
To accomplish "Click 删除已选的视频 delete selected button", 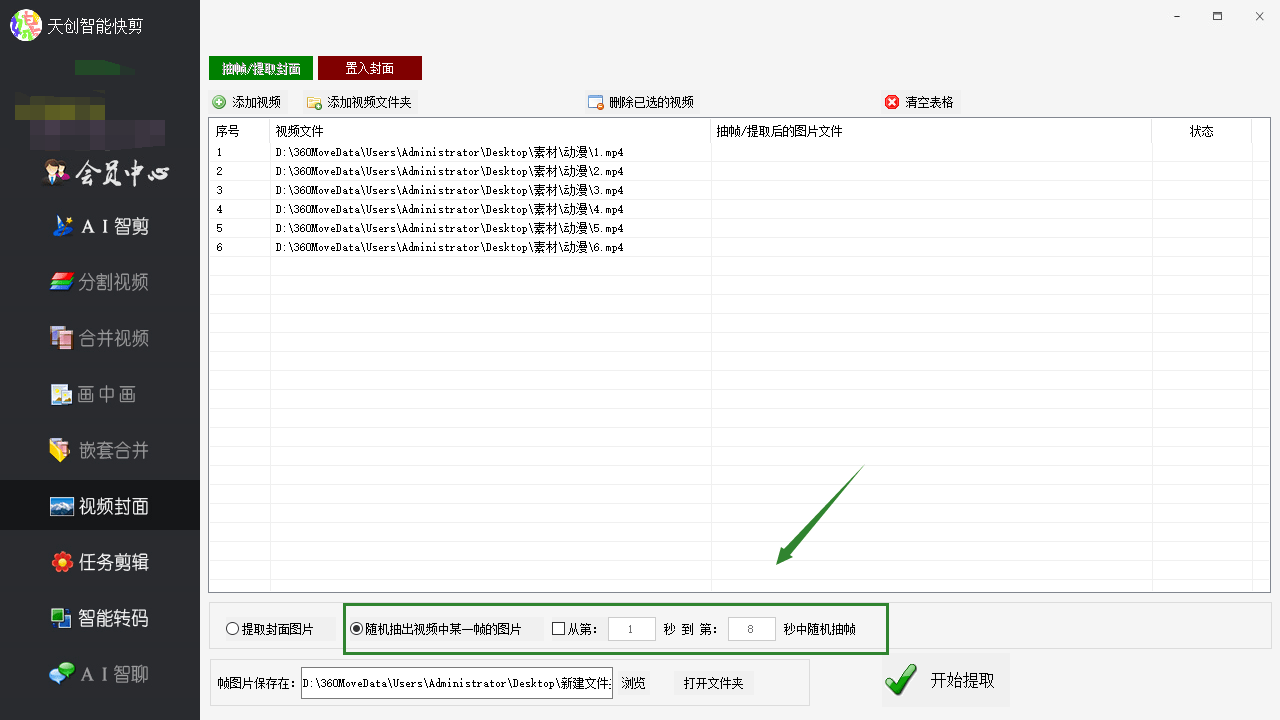I will point(641,102).
